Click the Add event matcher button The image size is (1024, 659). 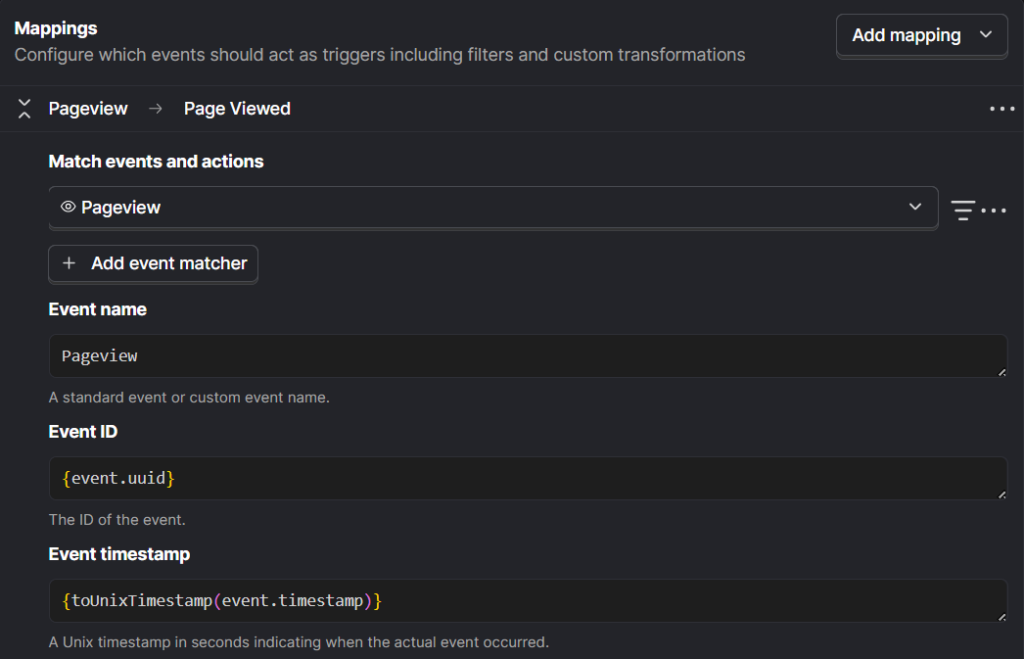[x=153, y=264]
